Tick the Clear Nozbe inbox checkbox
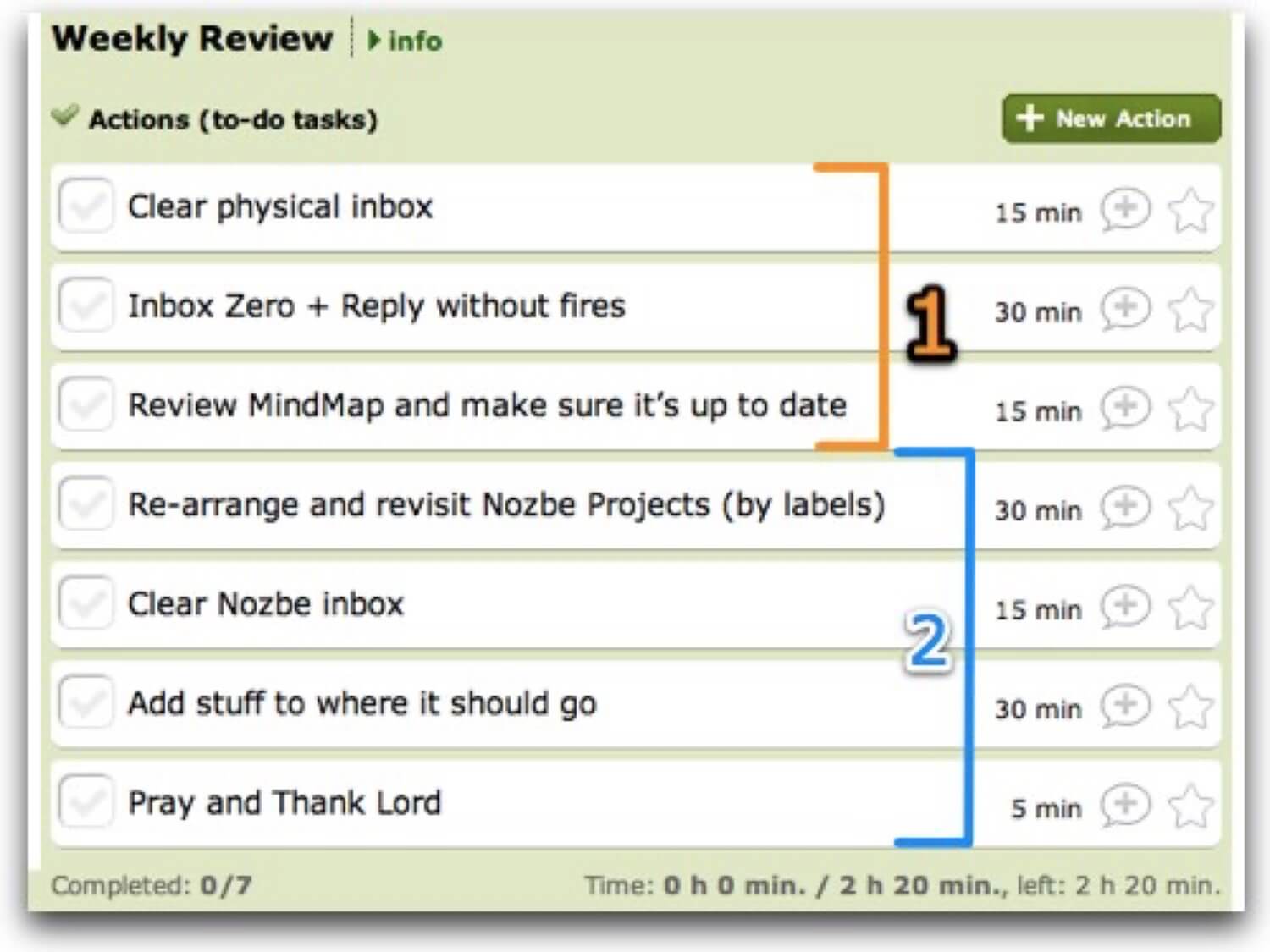This screenshot has width=1270, height=952. coord(86,603)
